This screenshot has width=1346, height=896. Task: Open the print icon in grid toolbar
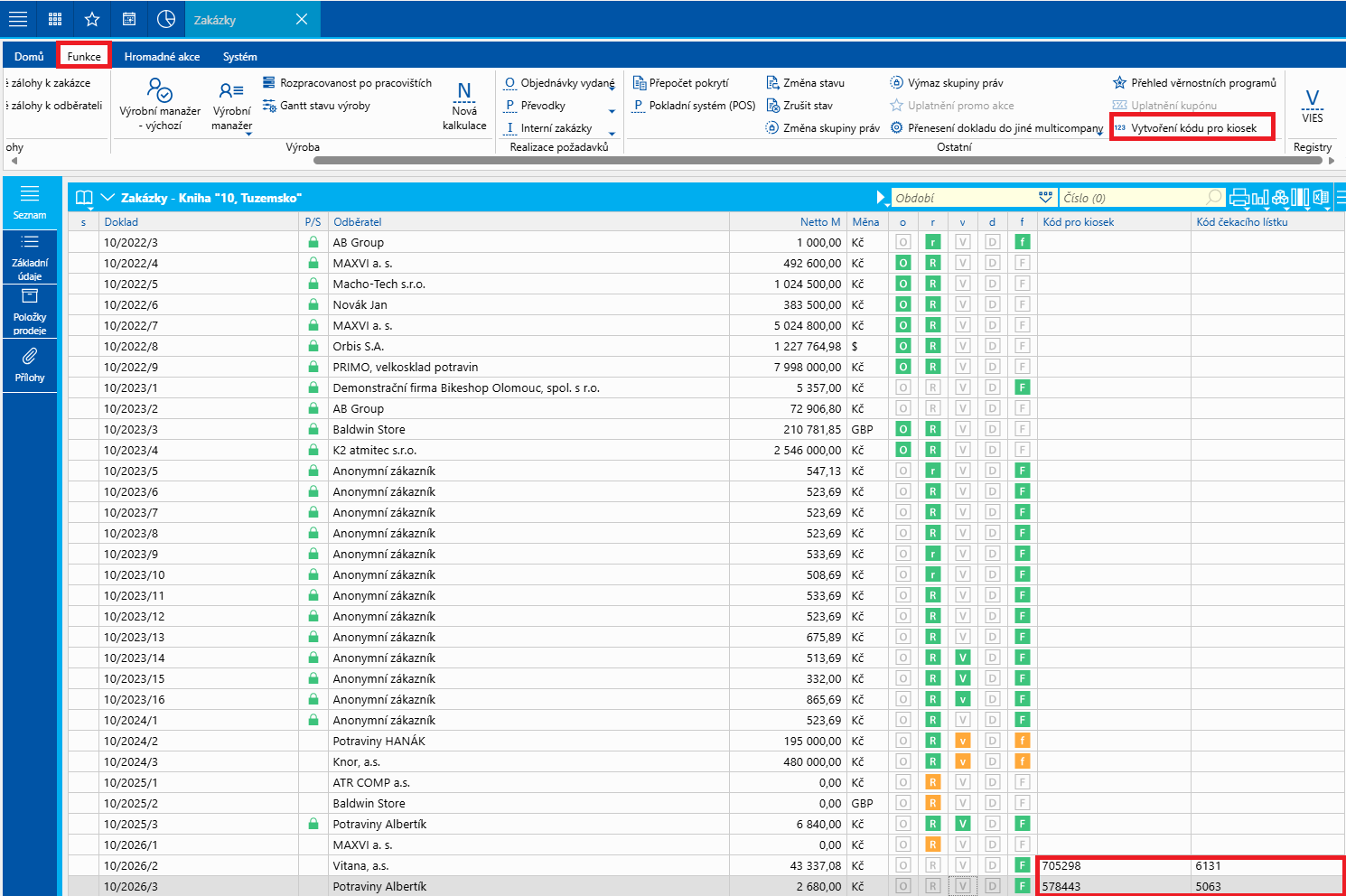1239,197
